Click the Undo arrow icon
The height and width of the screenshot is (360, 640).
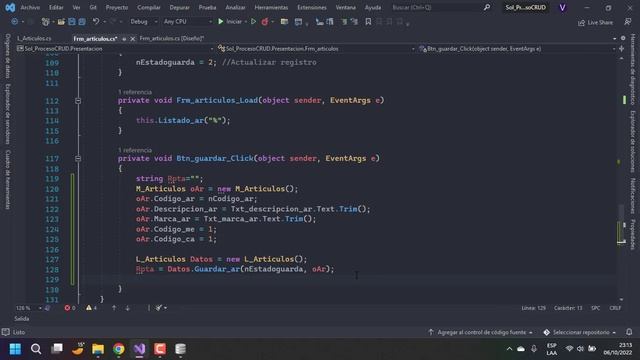coord(96,22)
